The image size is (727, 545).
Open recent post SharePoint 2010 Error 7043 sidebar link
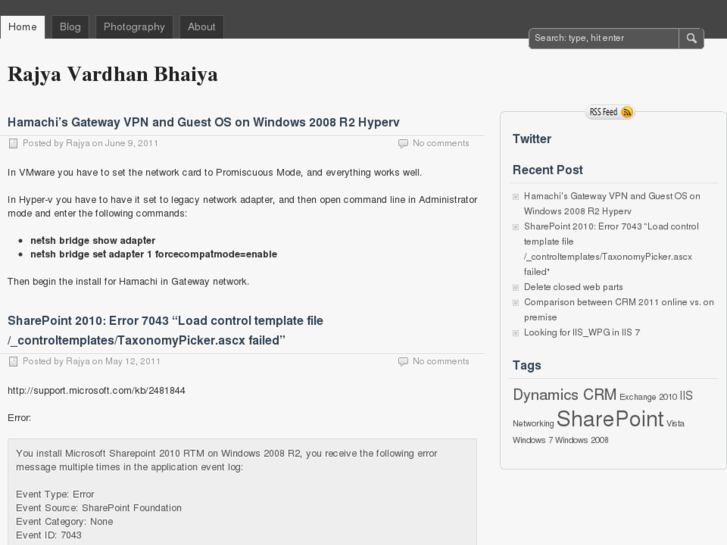(611, 249)
